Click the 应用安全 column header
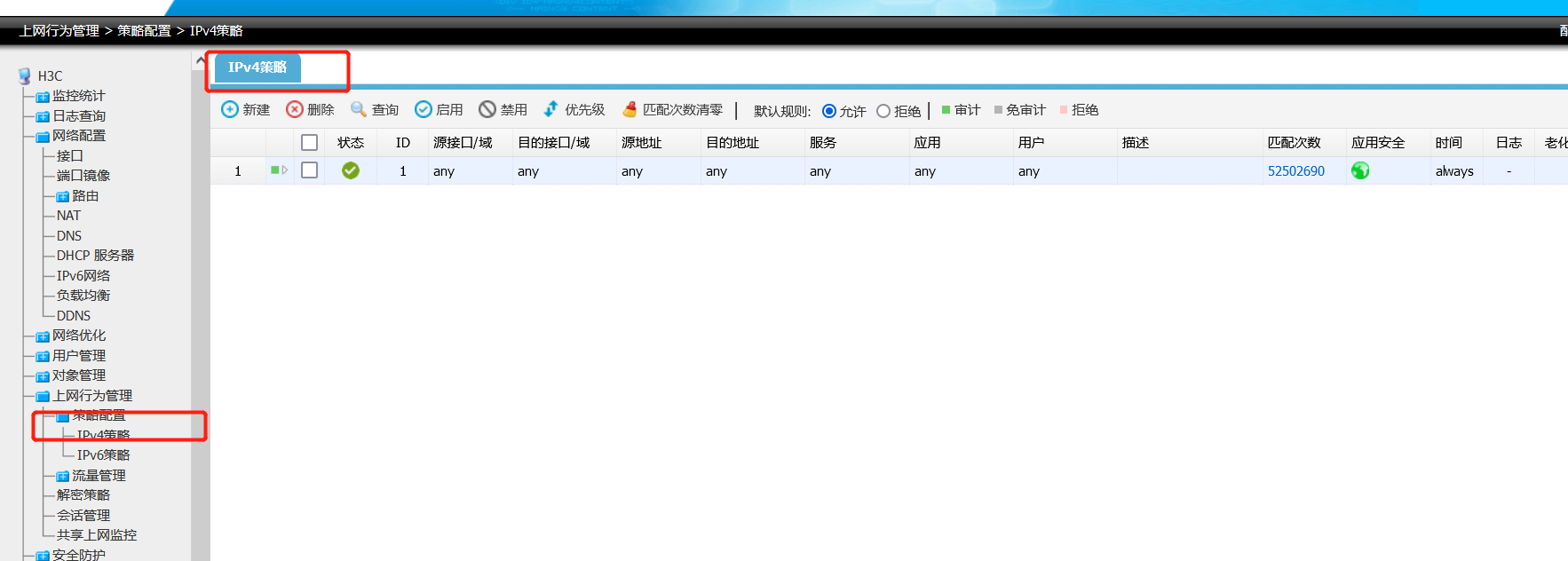 (1378, 143)
